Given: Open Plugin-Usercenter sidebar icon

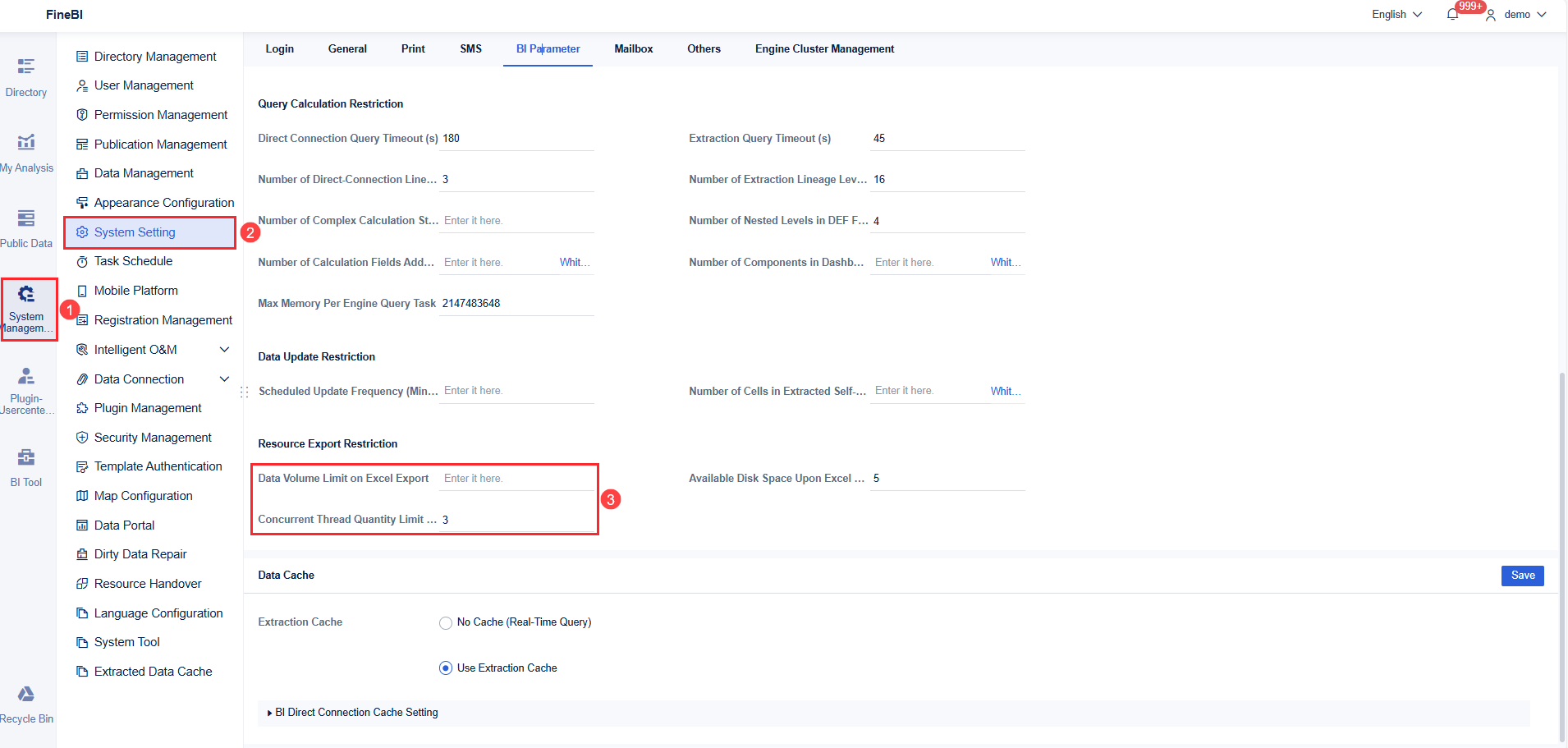Looking at the screenshot, I should 26,376.
